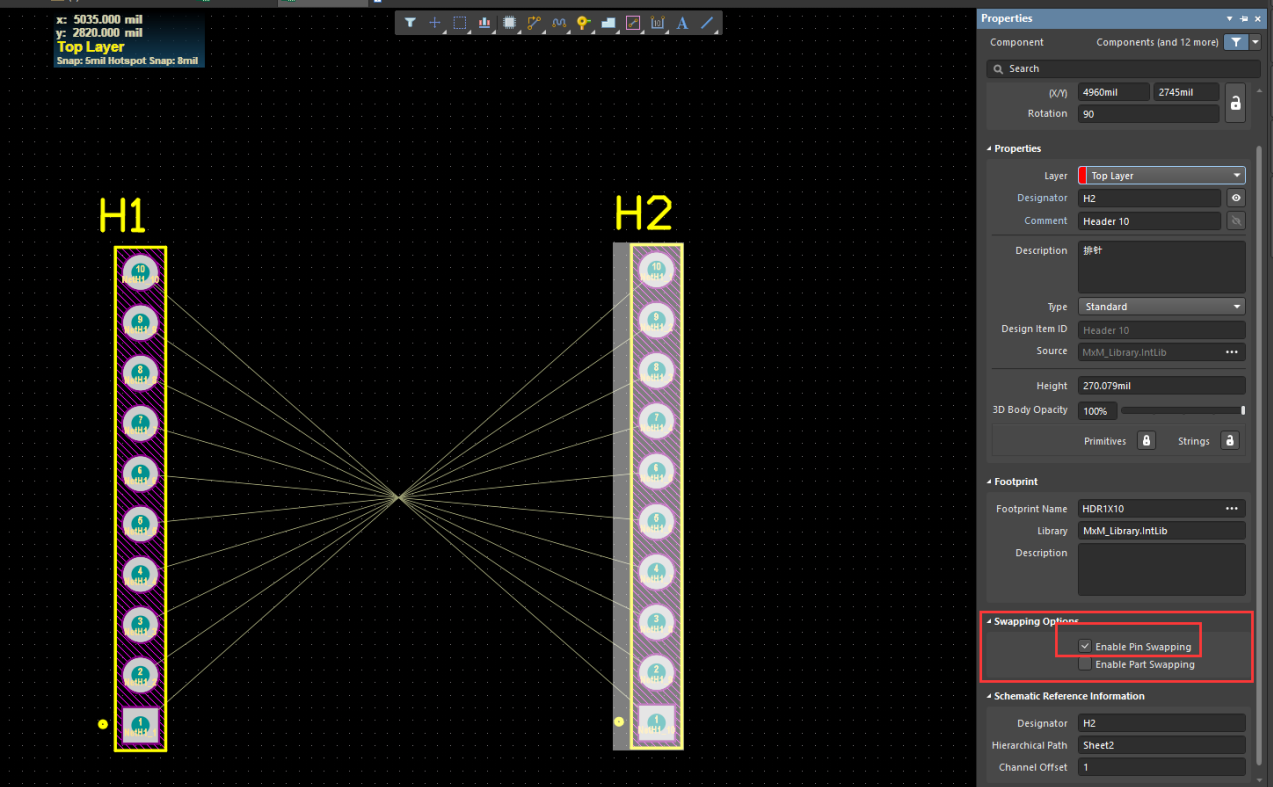Click the Channel Offset field
Viewport: 1273px width, 787px height.
pyautogui.click(x=1161, y=767)
